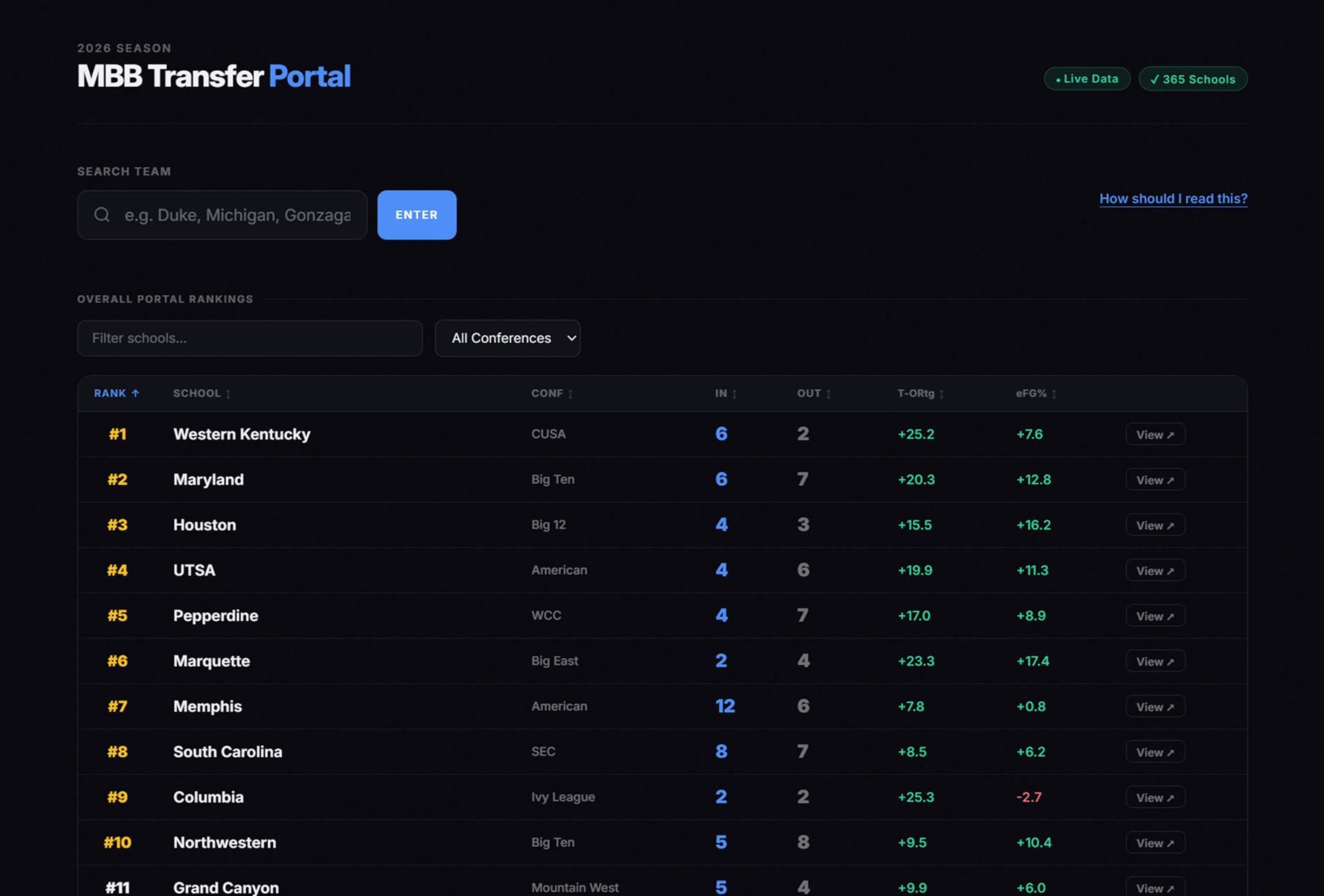This screenshot has width=1324, height=896.
Task: Click Northwestern's 8 outgoing transfers value
Action: click(804, 842)
